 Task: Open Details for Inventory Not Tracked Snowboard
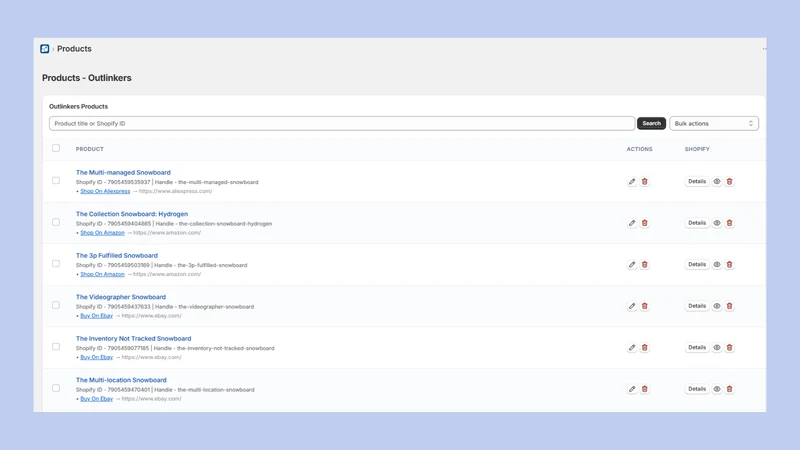[x=697, y=347]
